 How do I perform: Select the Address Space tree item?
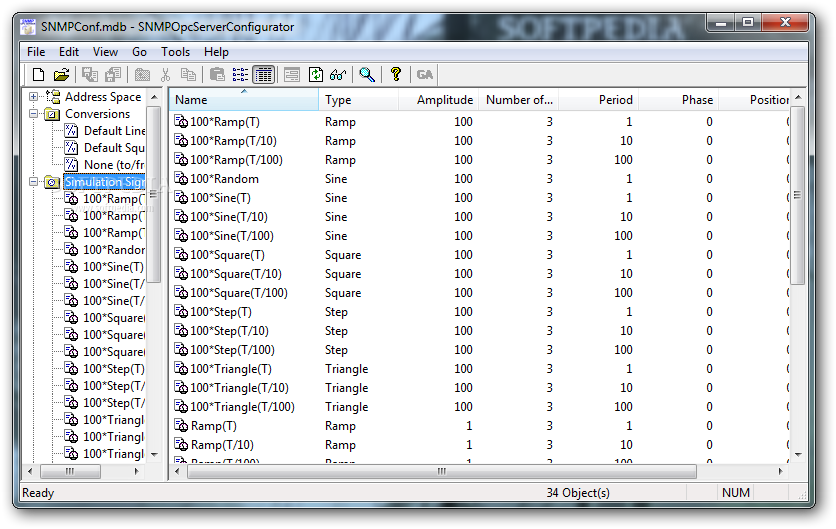(x=103, y=97)
